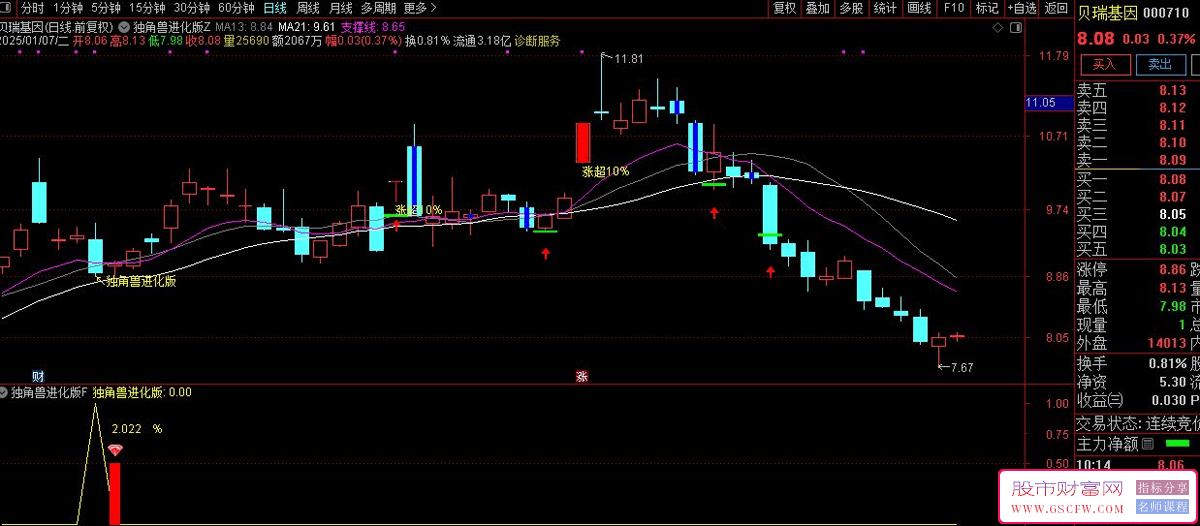Screen dimensions: 1200x526
Task: Click the 净资 value 5.30
Action: coord(1172,382)
